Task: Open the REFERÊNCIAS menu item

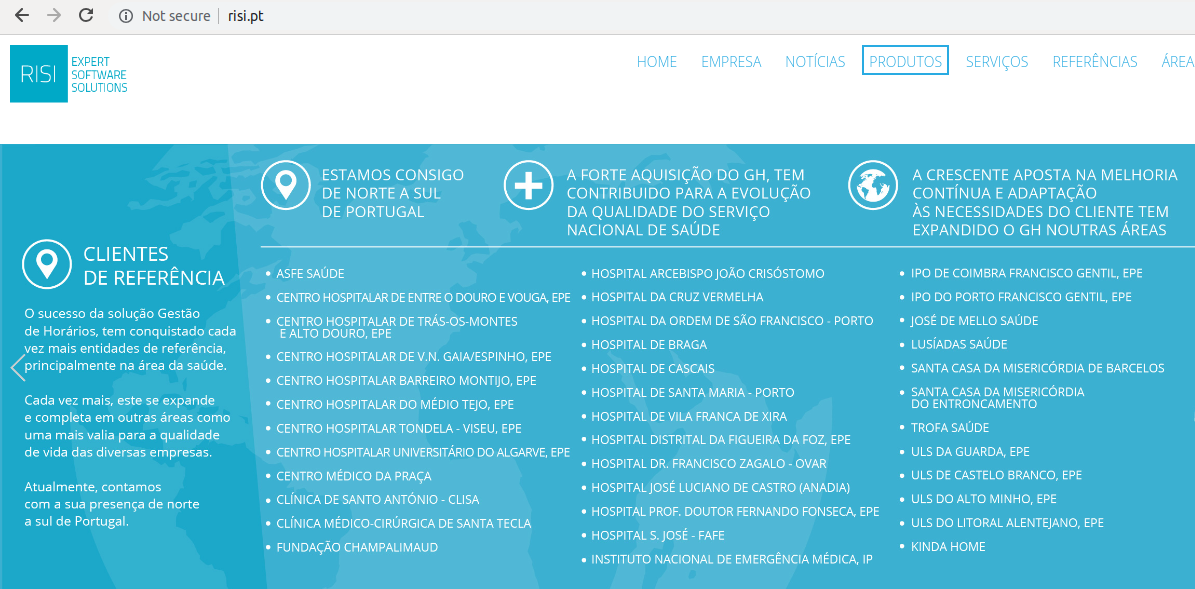Action: click(1094, 62)
